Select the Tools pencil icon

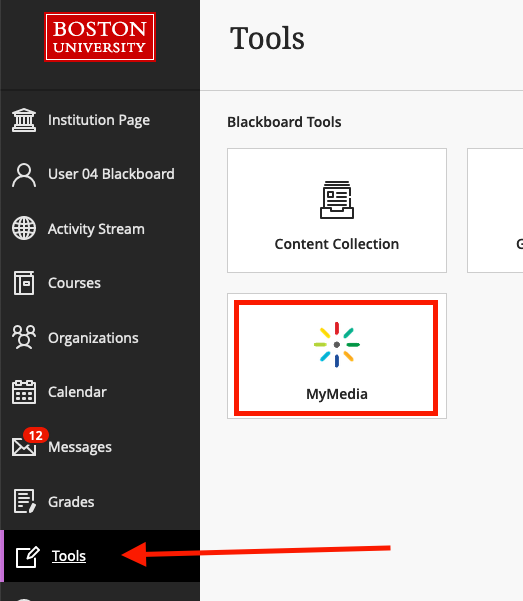point(28,557)
